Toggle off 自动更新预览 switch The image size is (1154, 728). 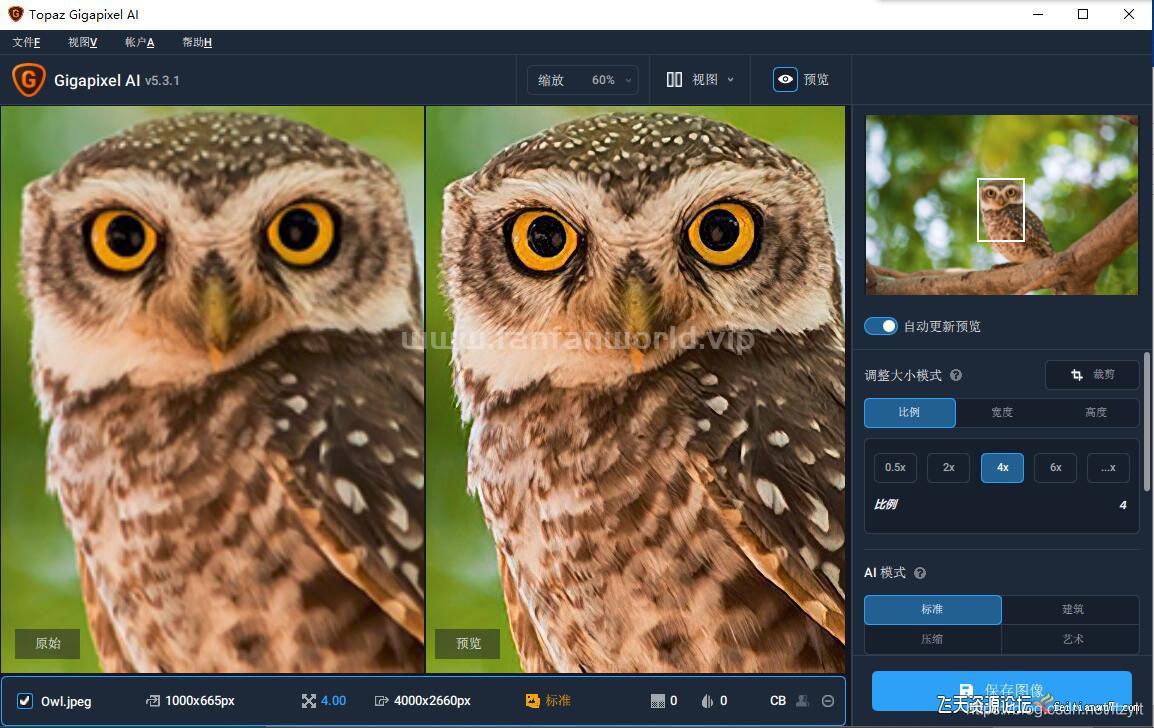pos(881,326)
